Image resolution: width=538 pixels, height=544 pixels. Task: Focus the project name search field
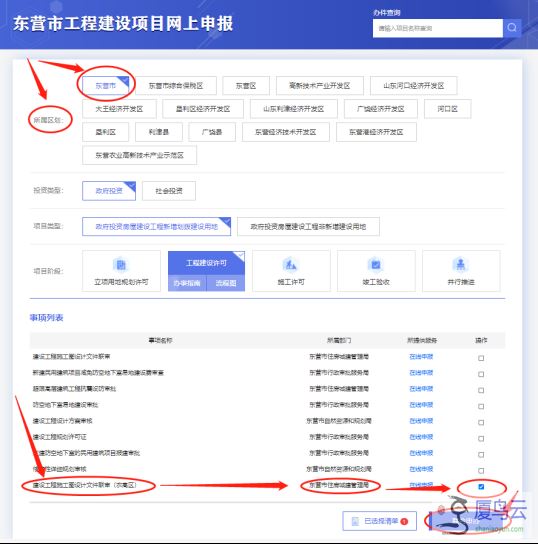pyautogui.click(x=438, y=28)
